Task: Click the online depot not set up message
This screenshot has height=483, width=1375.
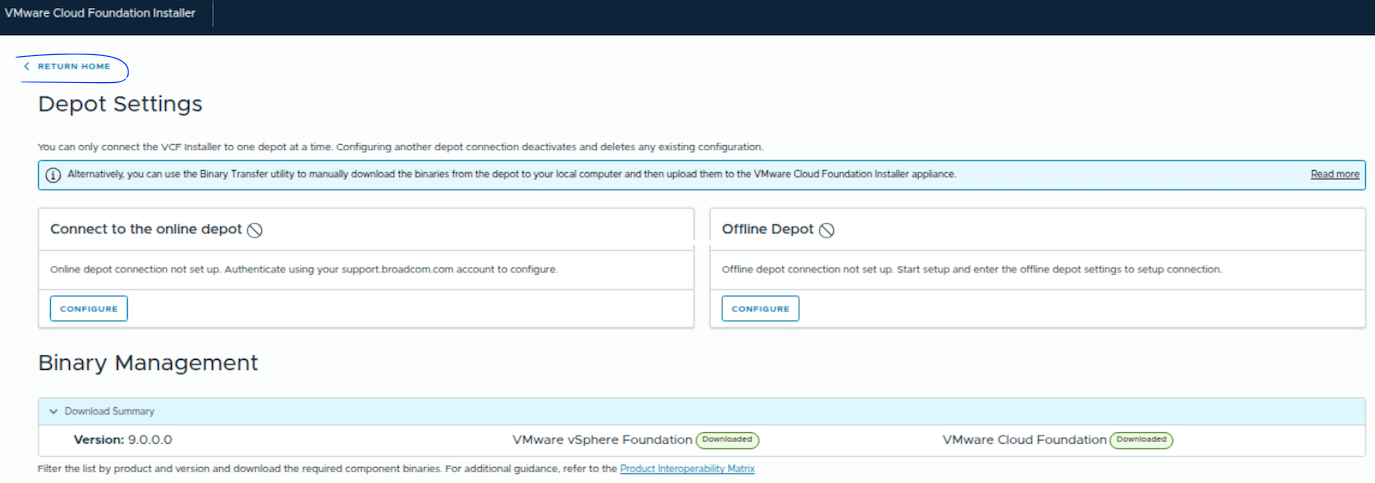Action: click(303, 270)
